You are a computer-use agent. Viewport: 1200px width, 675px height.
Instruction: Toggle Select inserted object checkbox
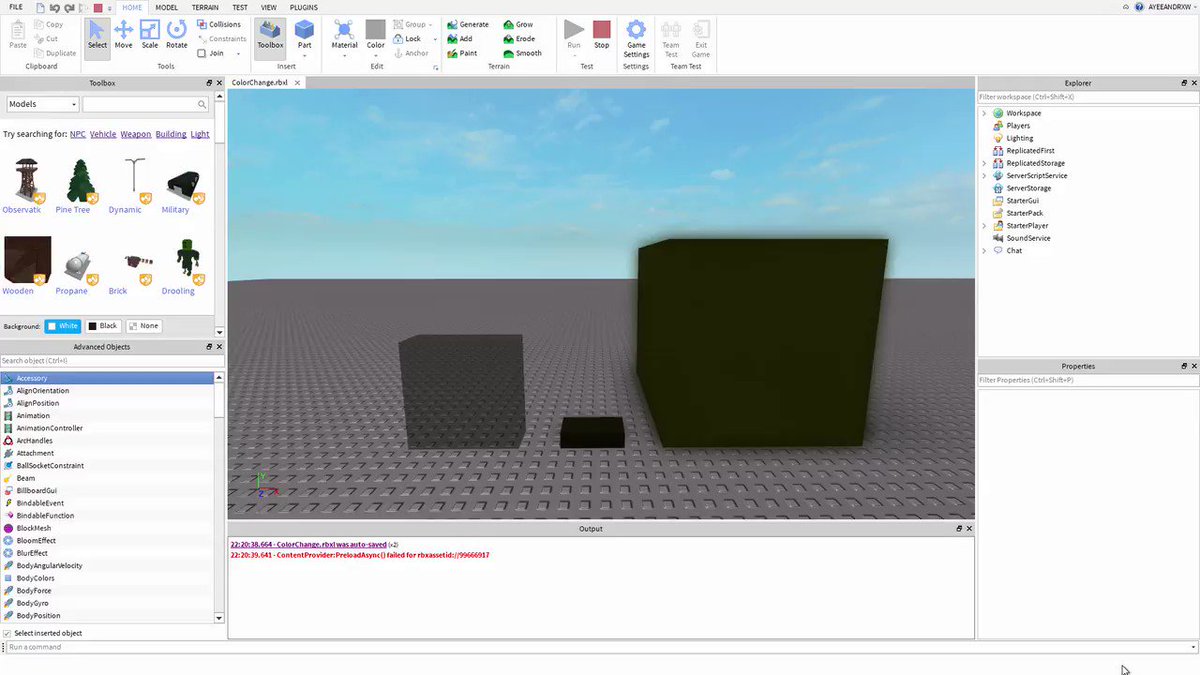(x=7, y=633)
